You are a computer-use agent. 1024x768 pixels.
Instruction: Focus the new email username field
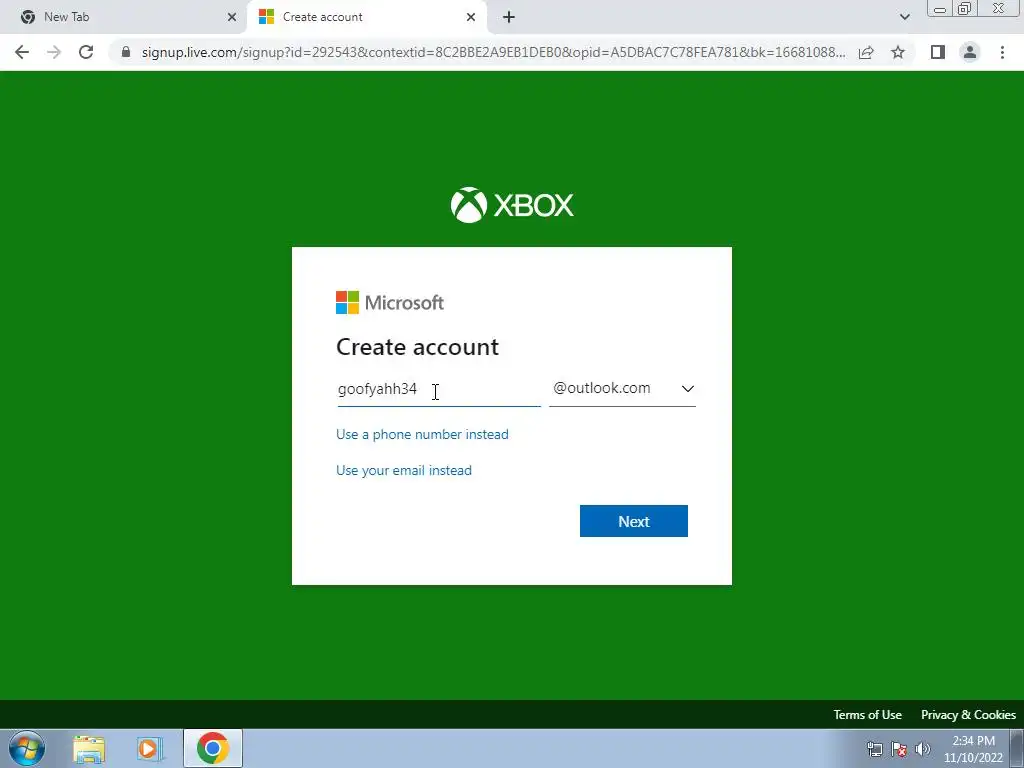[439, 389]
